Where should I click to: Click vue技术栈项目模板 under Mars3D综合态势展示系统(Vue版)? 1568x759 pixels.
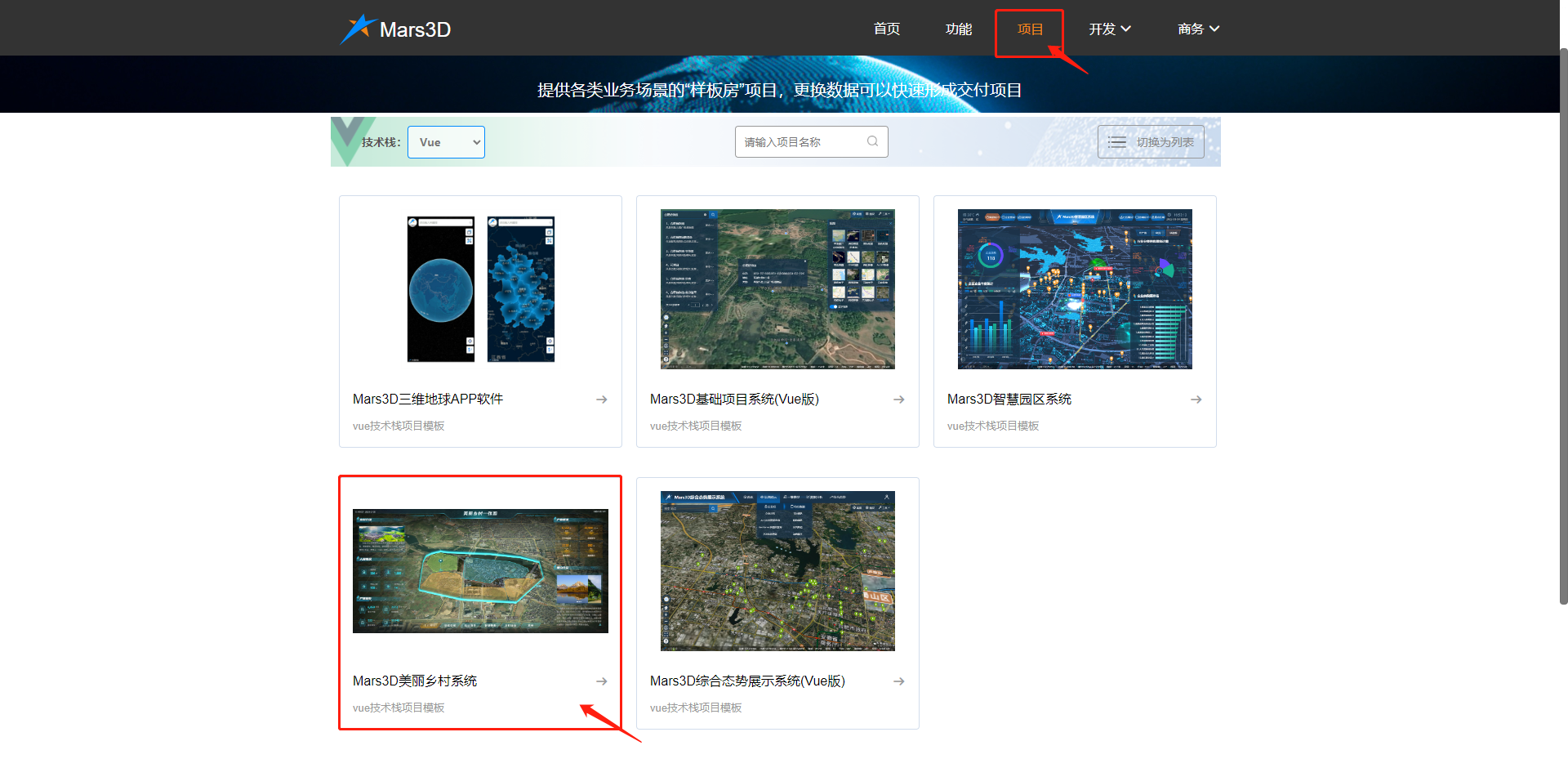point(696,708)
